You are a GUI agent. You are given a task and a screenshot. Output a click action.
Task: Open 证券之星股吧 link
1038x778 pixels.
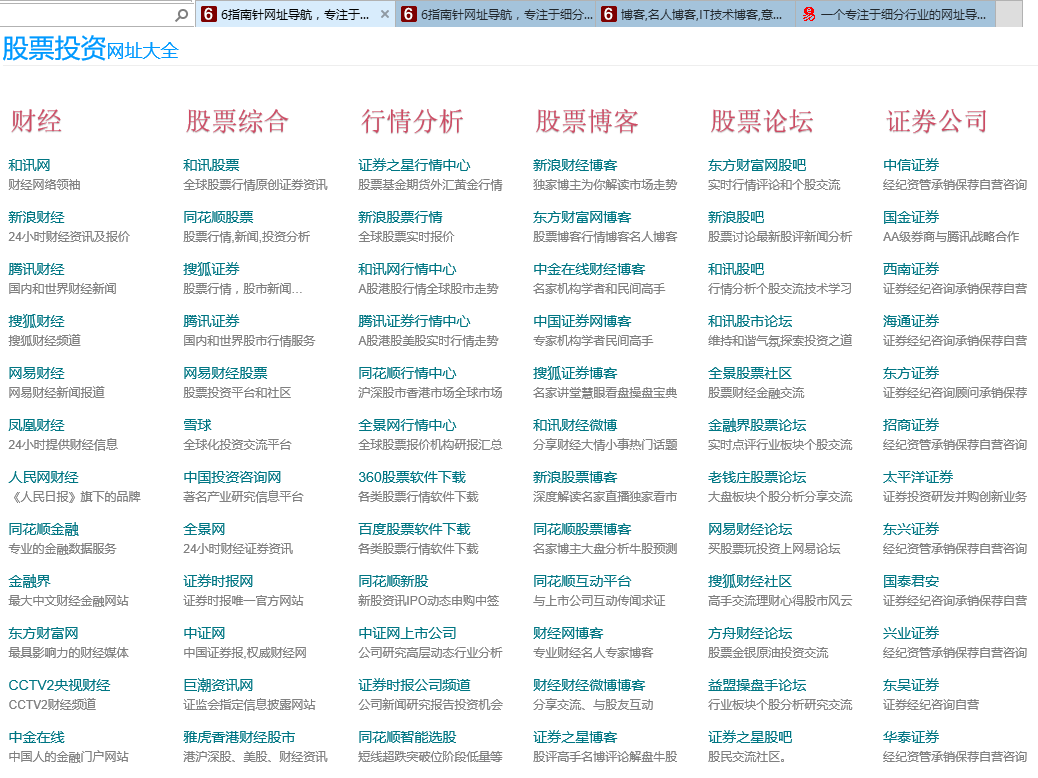coord(750,737)
